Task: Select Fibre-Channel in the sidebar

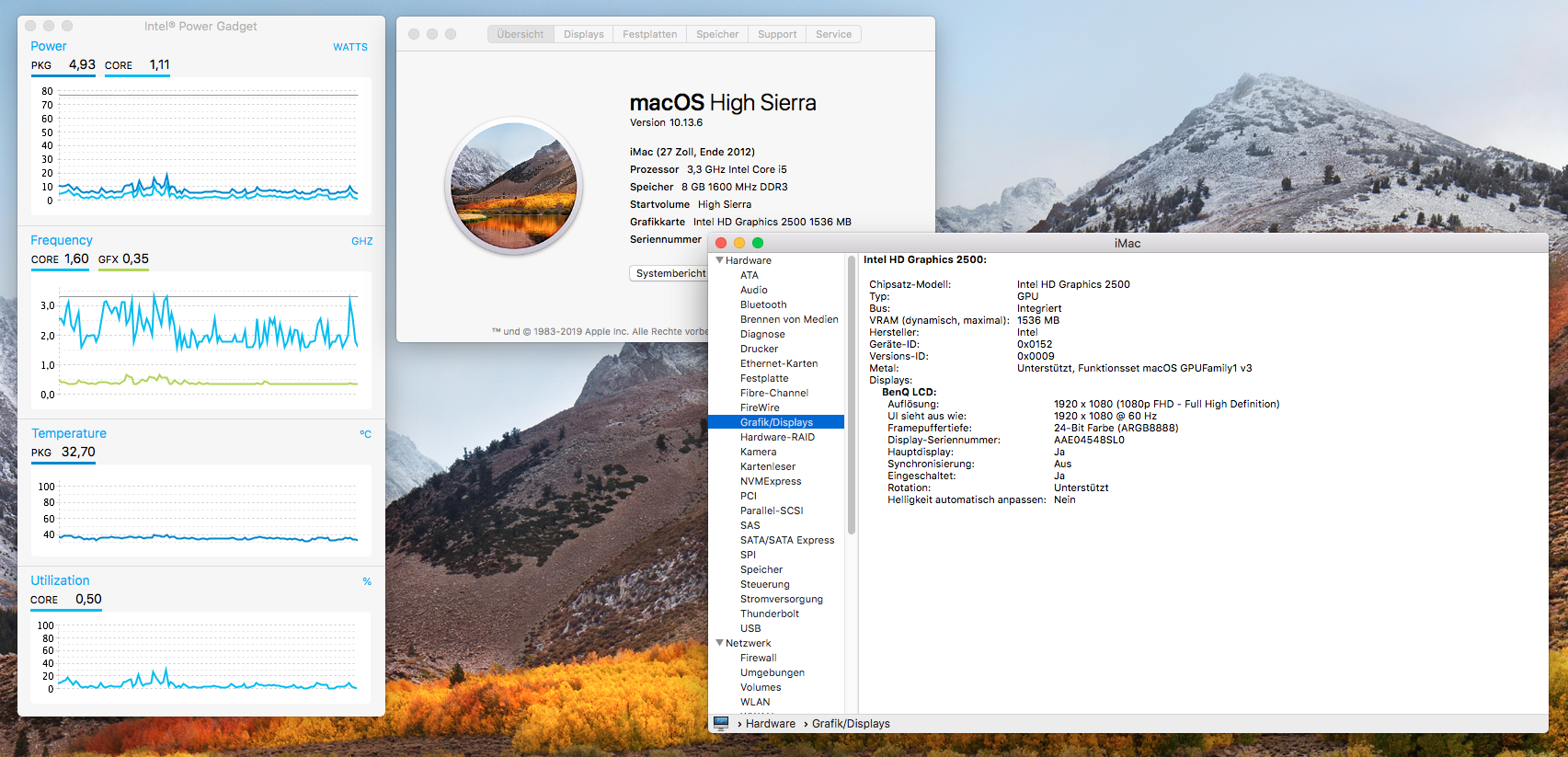Action: click(774, 393)
